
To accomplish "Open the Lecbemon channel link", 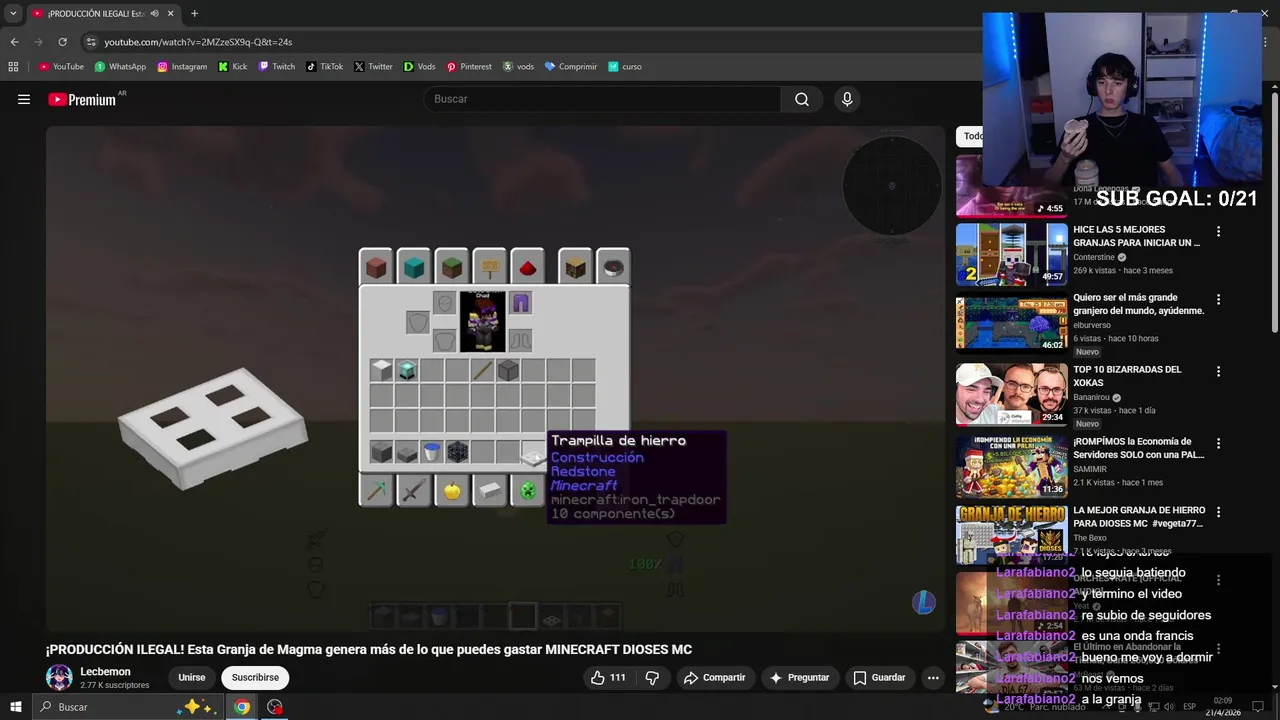I will pyautogui.click(x=105, y=672).
